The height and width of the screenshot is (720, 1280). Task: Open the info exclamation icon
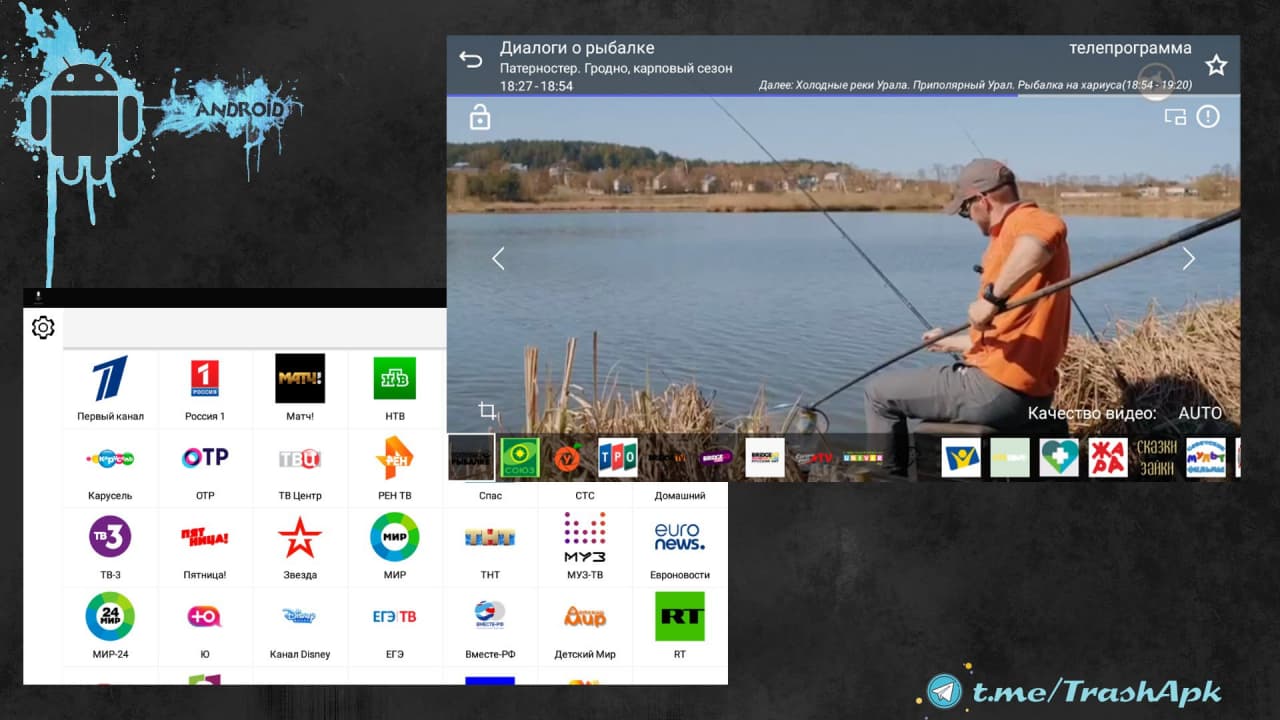[1208, 117]
